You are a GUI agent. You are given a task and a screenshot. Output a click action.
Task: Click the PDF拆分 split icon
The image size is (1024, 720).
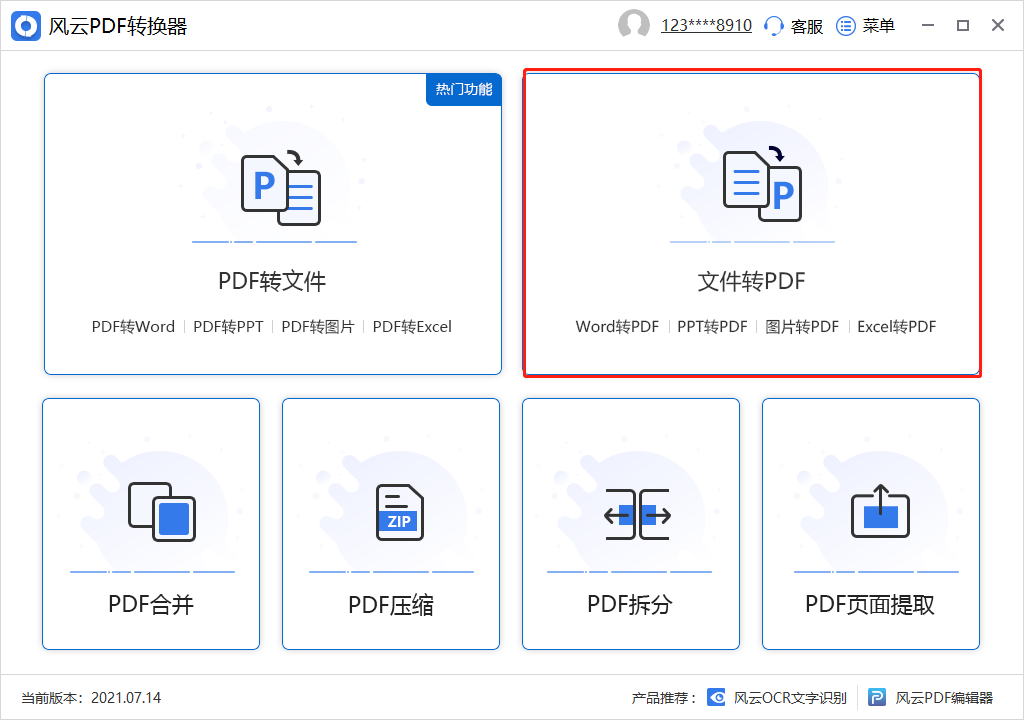pos(637,514)
